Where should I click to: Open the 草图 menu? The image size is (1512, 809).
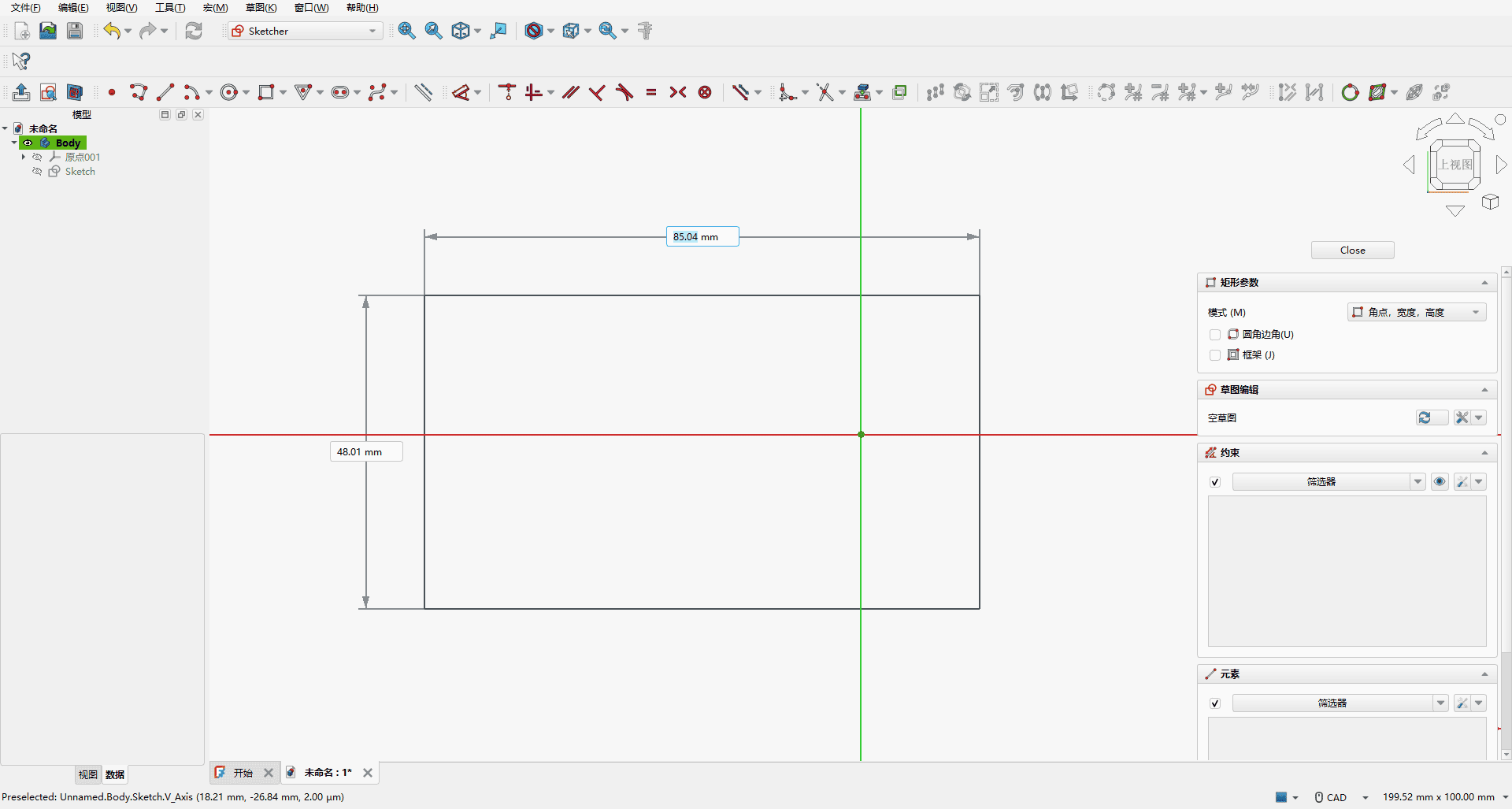coord(261,8)
